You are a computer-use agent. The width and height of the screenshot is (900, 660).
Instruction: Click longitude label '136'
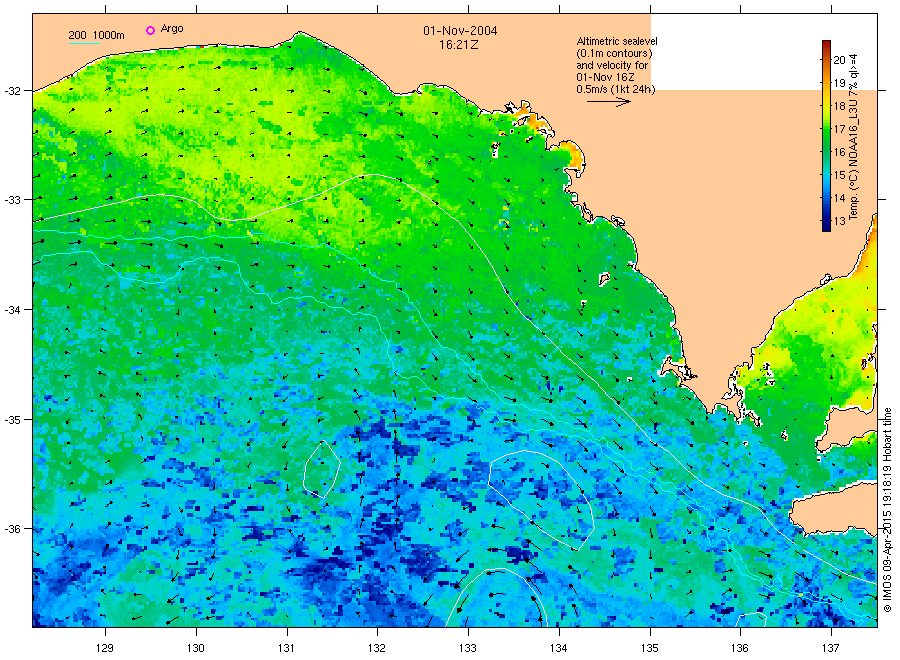(x=740, y=648)
